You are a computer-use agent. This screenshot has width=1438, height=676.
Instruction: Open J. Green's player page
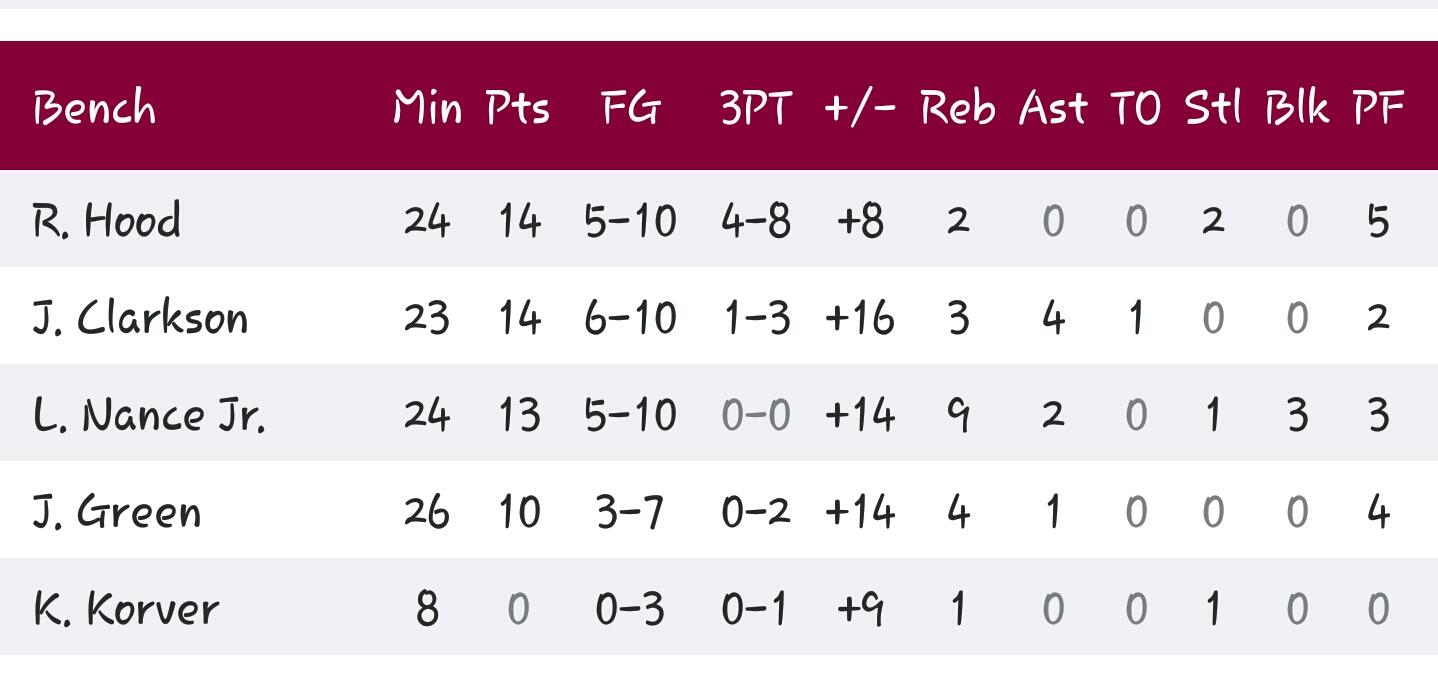[117, 512]
